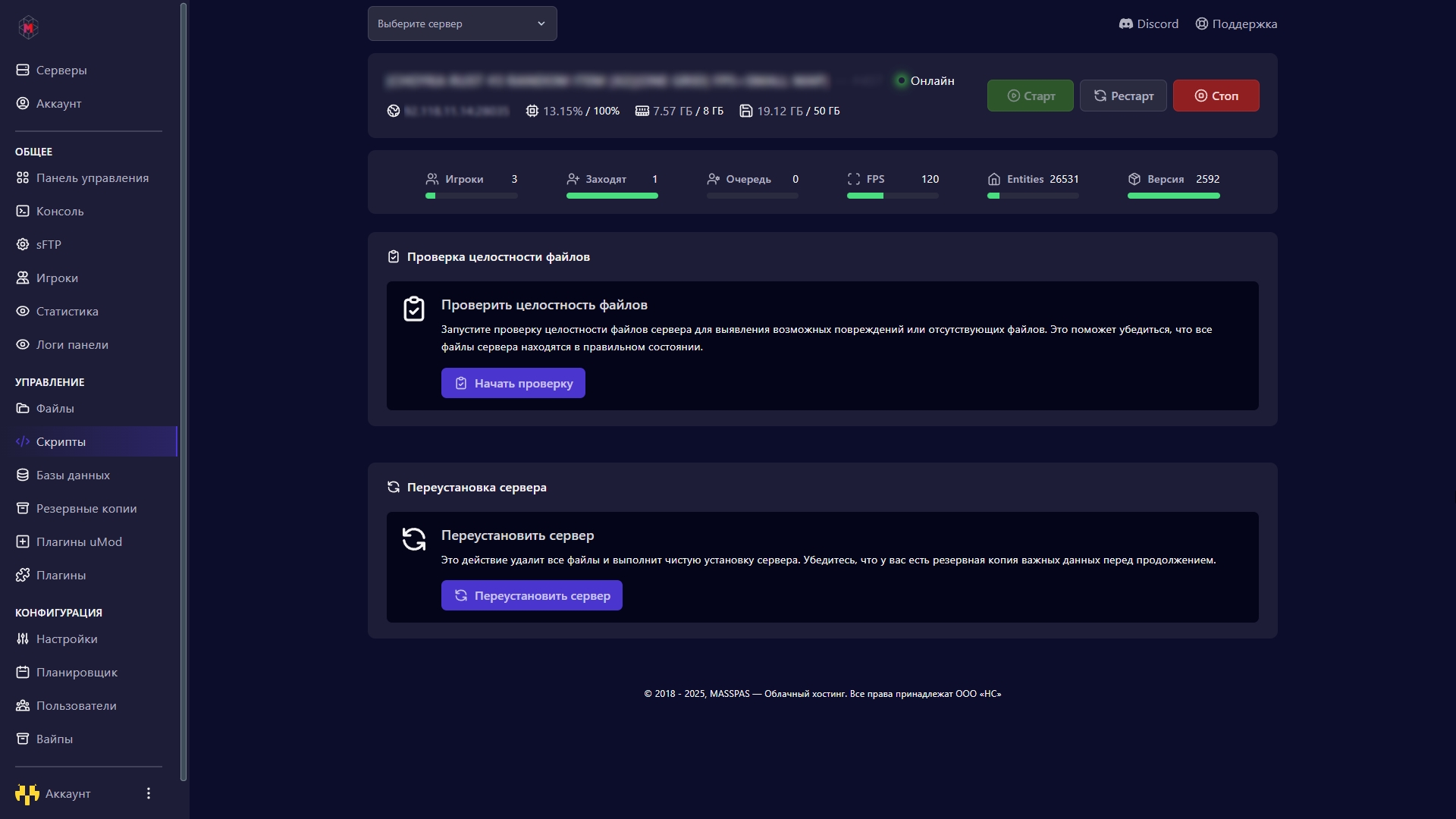Click the Настройки sliders icon

[x=23, y=639]
